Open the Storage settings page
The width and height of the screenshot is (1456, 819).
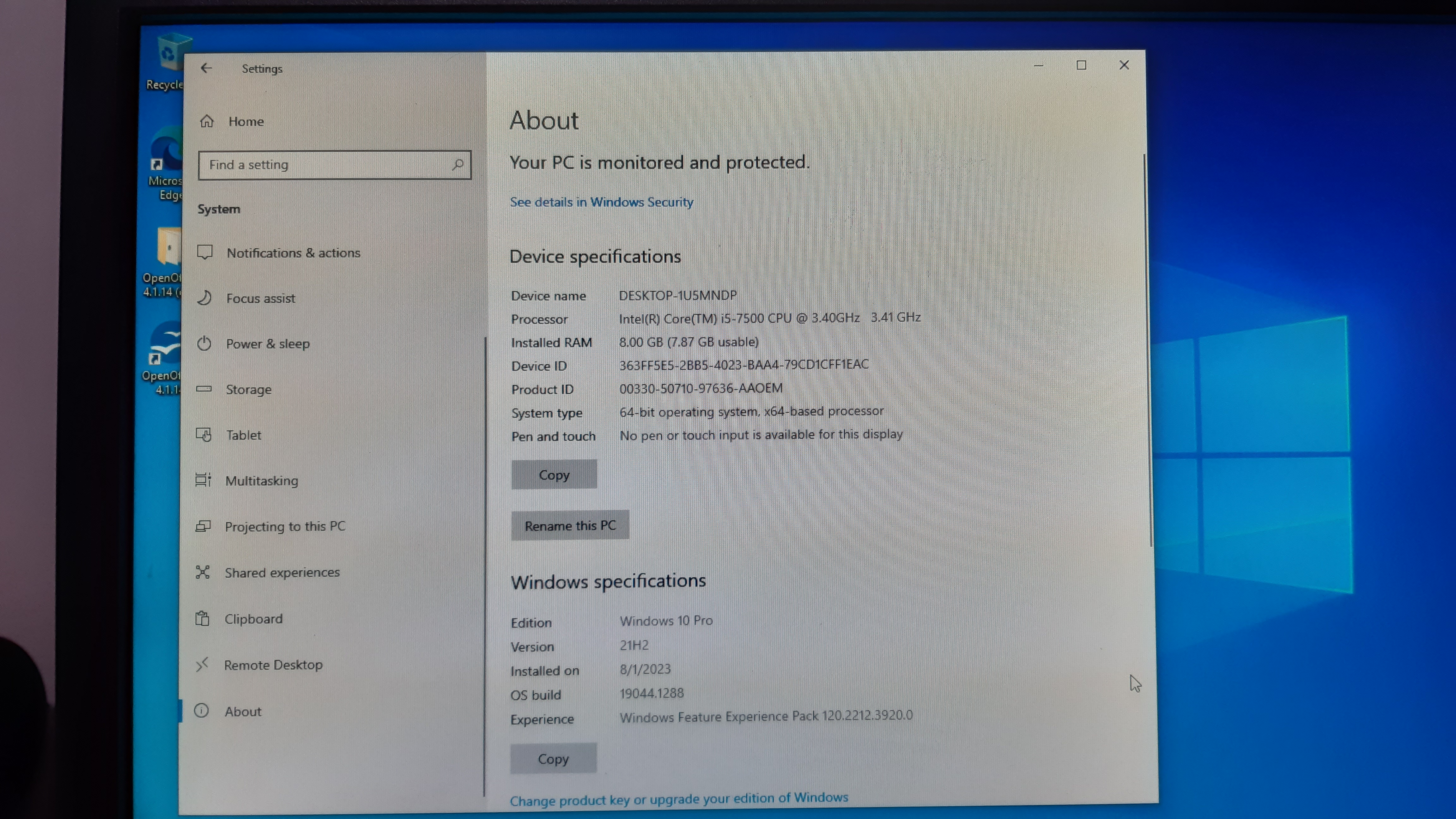click(248, 389)
